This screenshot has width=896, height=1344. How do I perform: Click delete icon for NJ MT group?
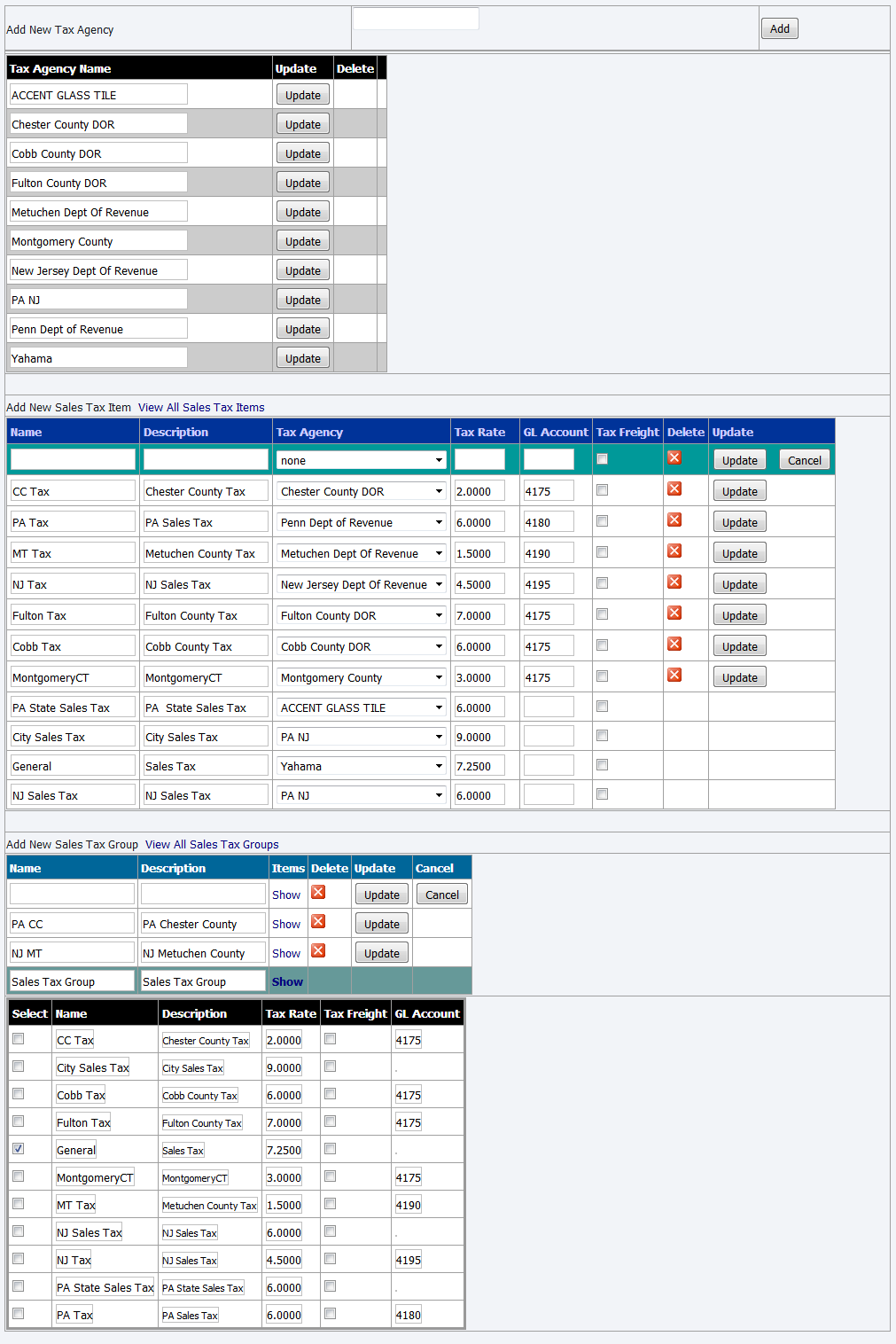(x=318, y=951)
